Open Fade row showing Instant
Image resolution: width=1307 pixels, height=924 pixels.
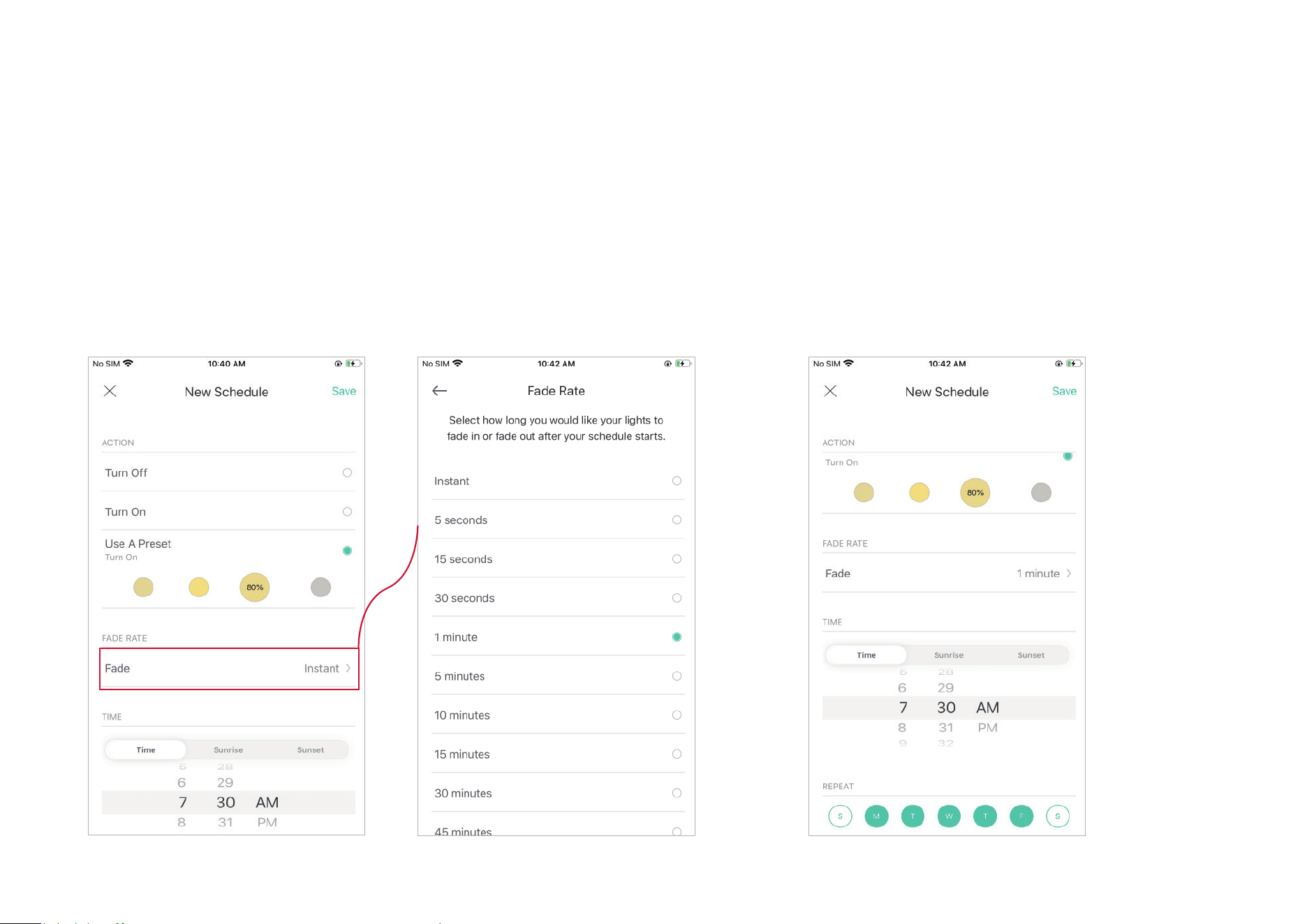(229, 669)
